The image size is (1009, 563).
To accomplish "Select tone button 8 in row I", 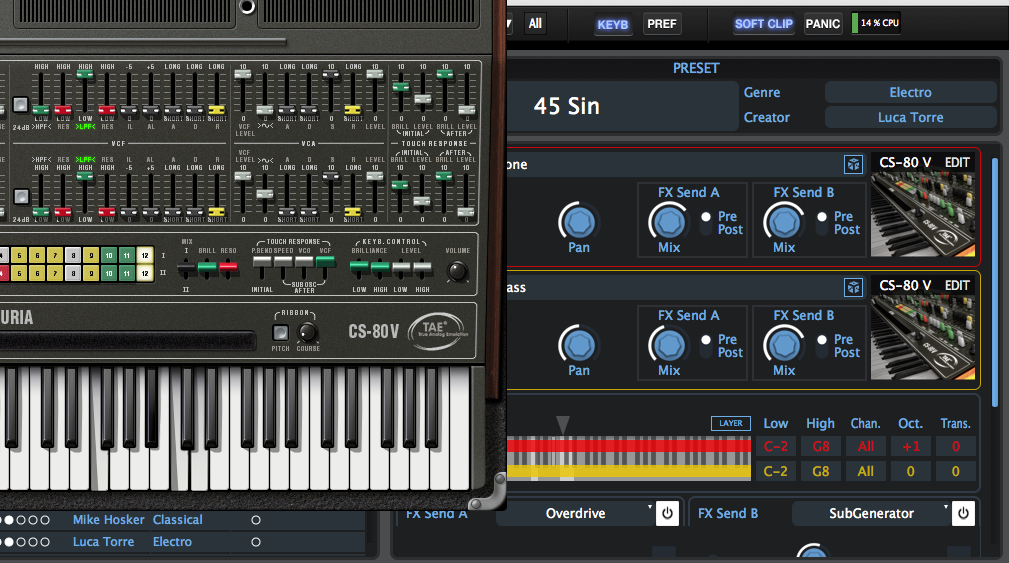I will pyautogui.click(x=73, y=255).
